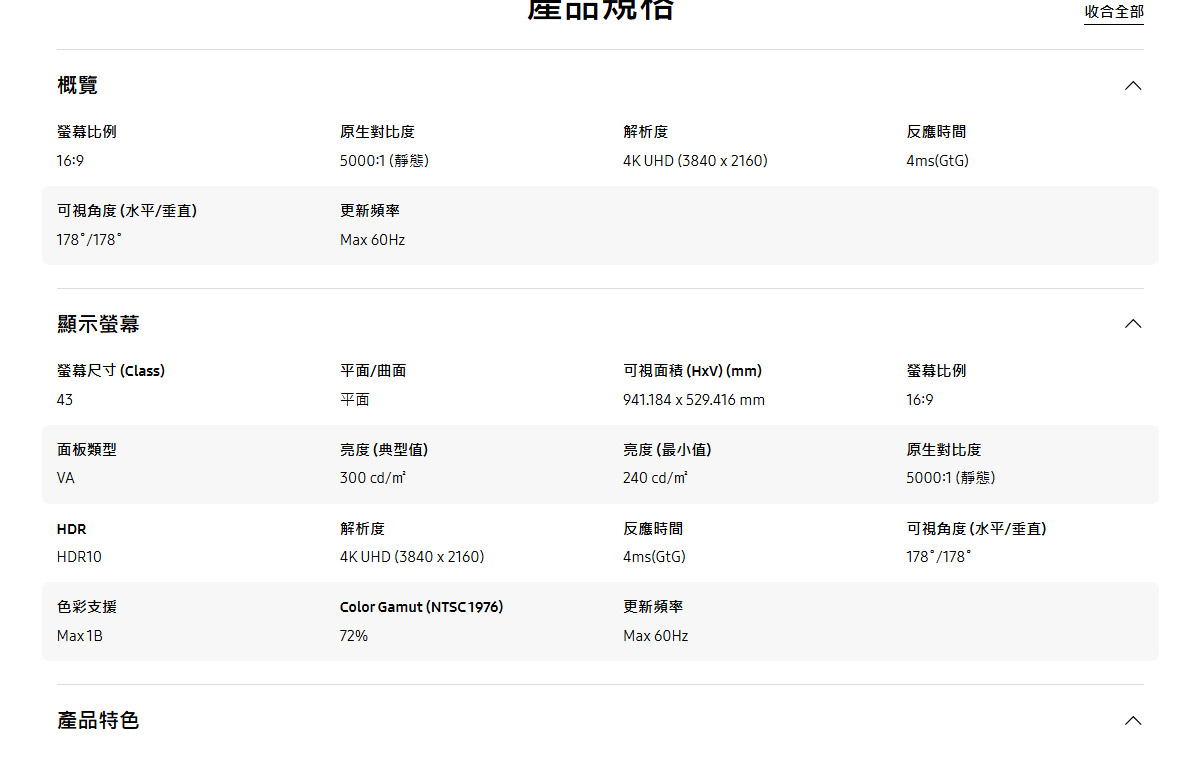Select the 亮度 (最小值) label
Image resolution: width=1200 pixels, height=759 pixels.
pyautogui.click(x=667, y=450)
